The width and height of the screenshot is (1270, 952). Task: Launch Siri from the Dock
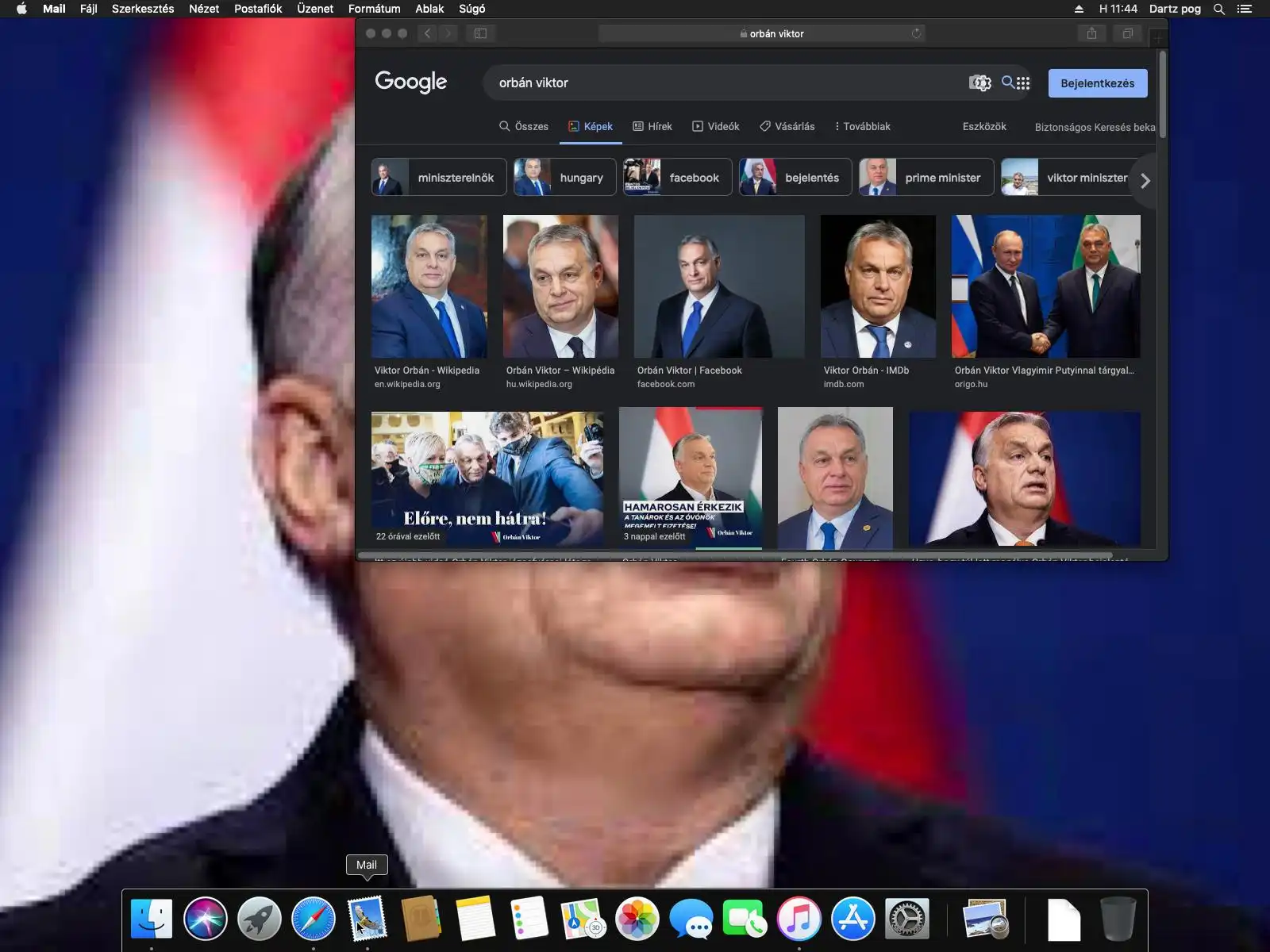click(x=205, y=919)
